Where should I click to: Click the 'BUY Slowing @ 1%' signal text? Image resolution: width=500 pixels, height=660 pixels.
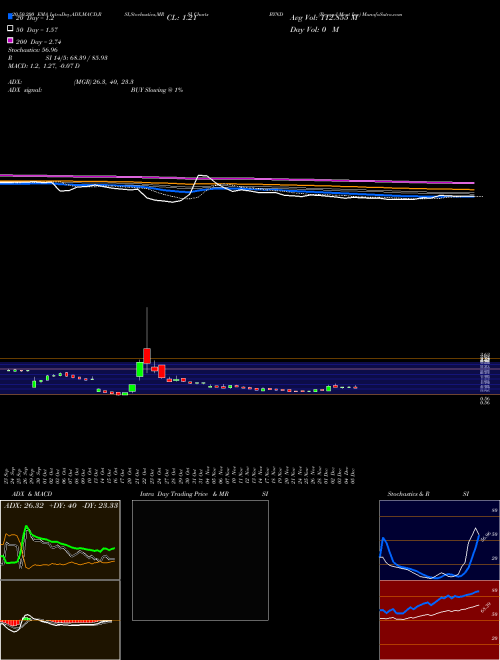157,90
